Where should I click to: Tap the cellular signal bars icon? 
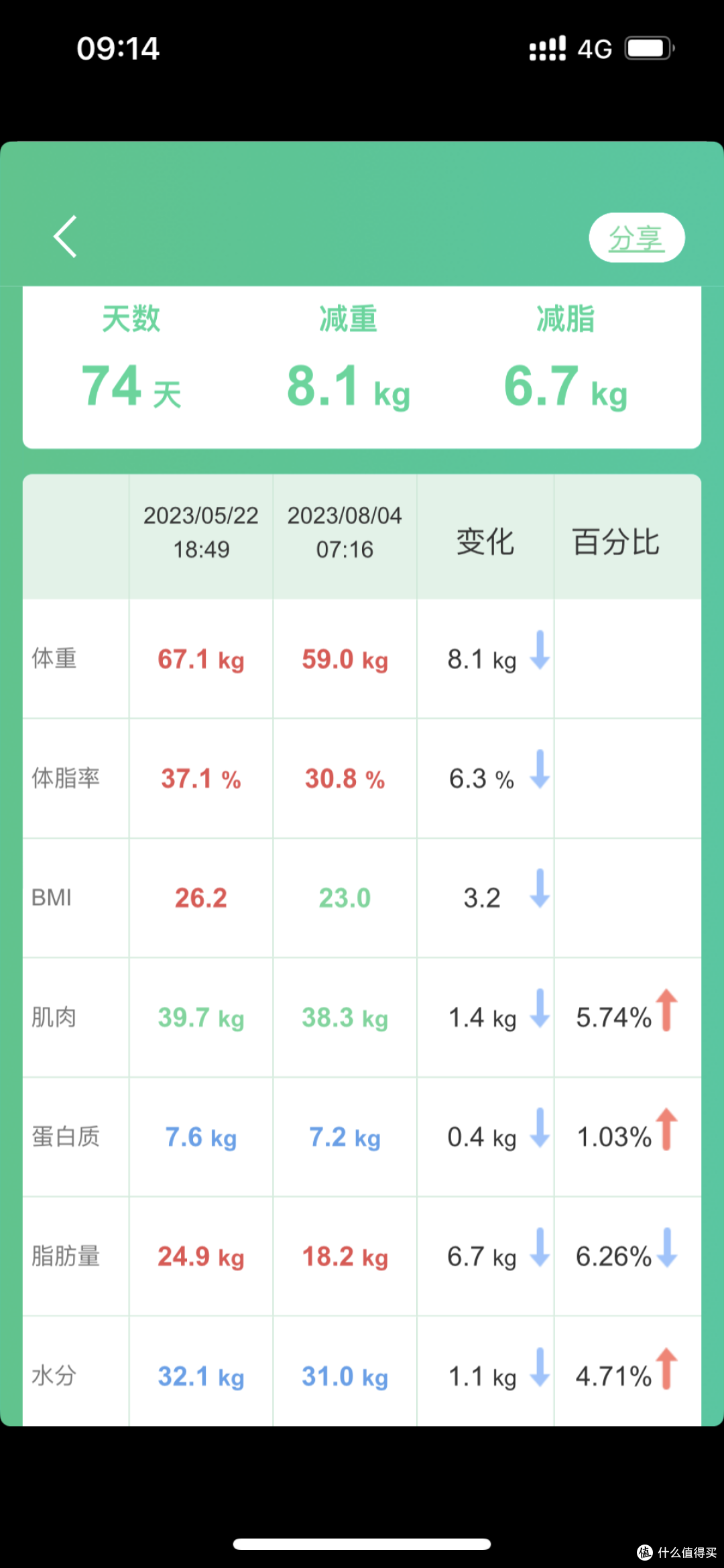(548, 48)
